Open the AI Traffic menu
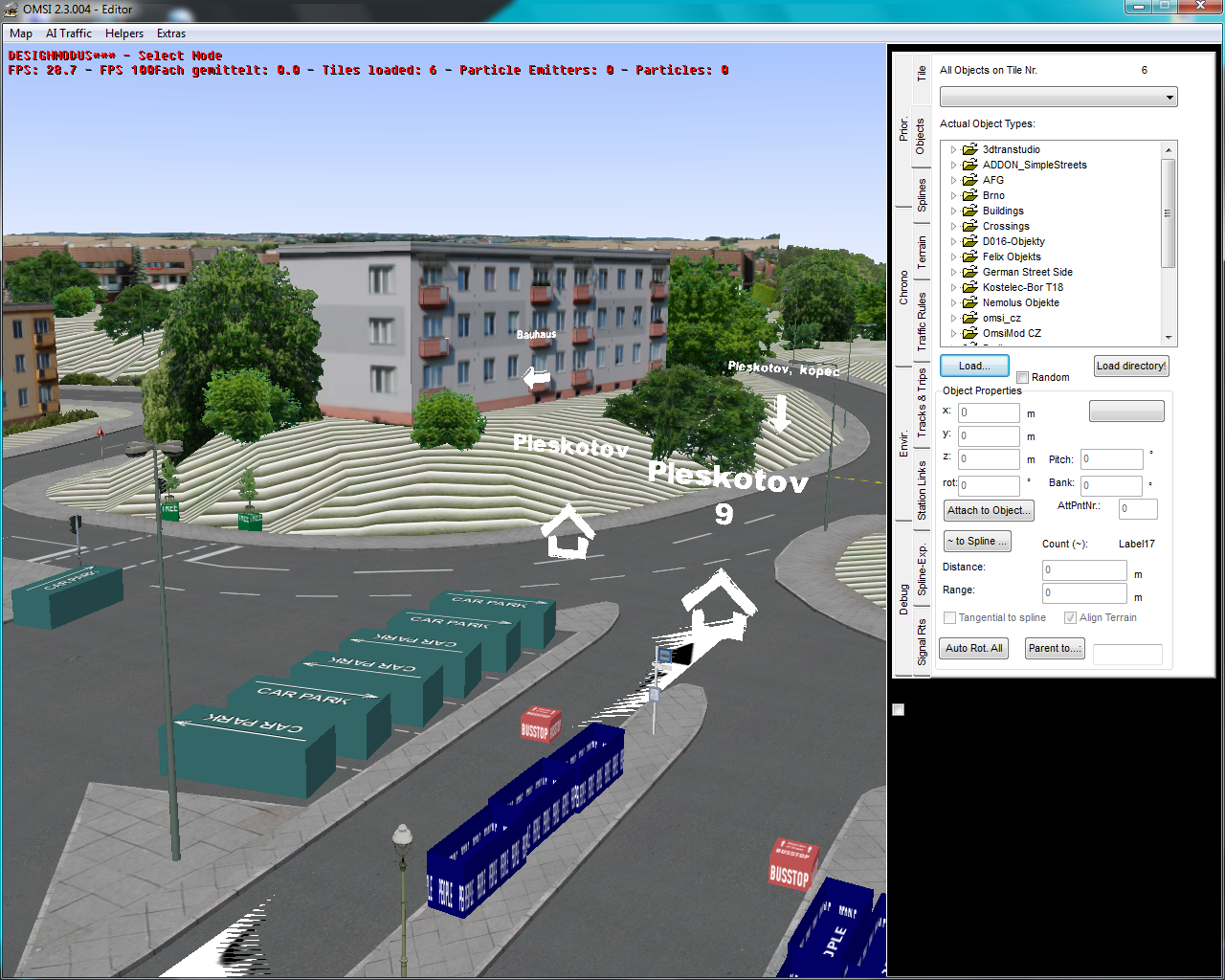The image size is (1225, 980). [x=69, y=33]
